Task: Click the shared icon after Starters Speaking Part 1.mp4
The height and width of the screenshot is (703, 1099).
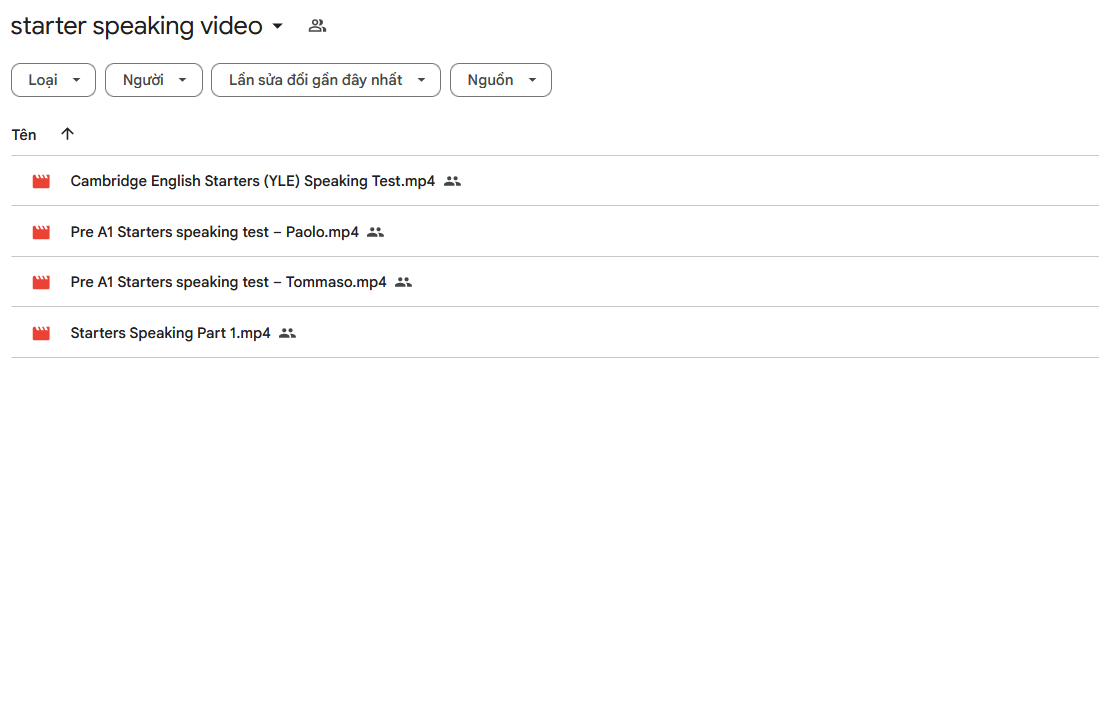Action: point(287,333)
